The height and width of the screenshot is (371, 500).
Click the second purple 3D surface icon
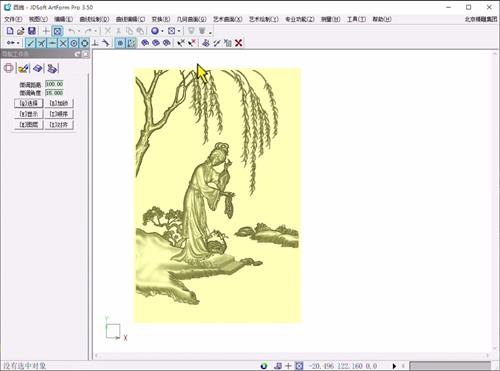(156, 43)
